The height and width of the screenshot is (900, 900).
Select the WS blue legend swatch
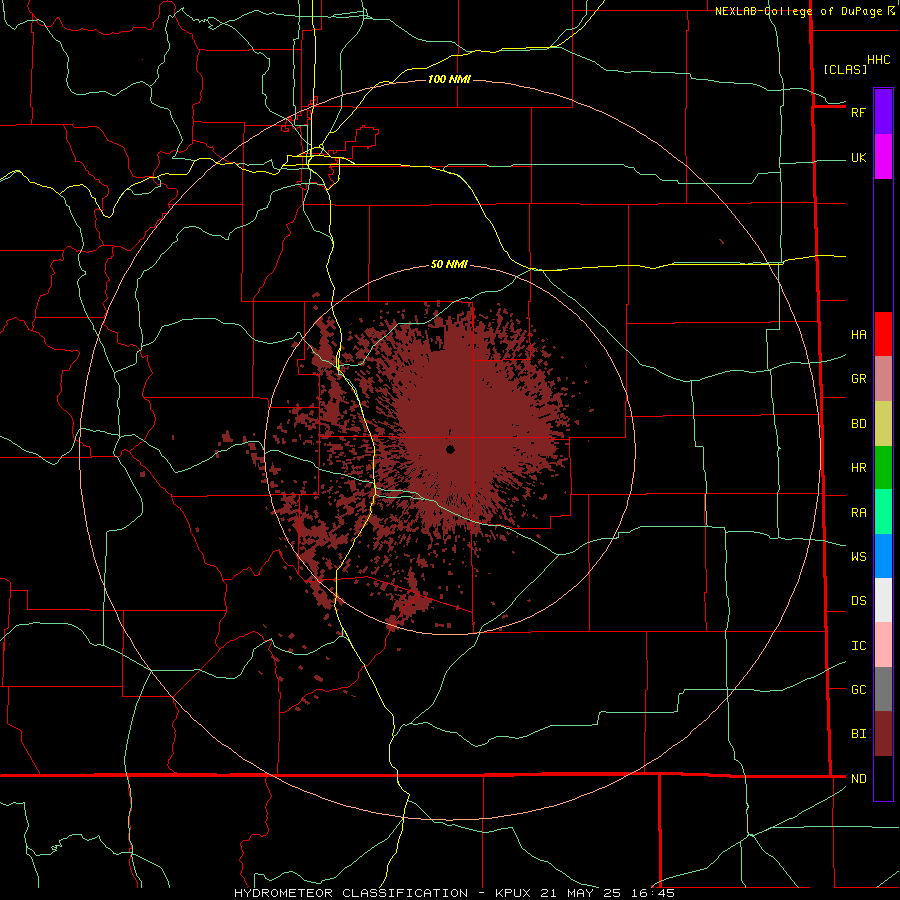[883, 556]
